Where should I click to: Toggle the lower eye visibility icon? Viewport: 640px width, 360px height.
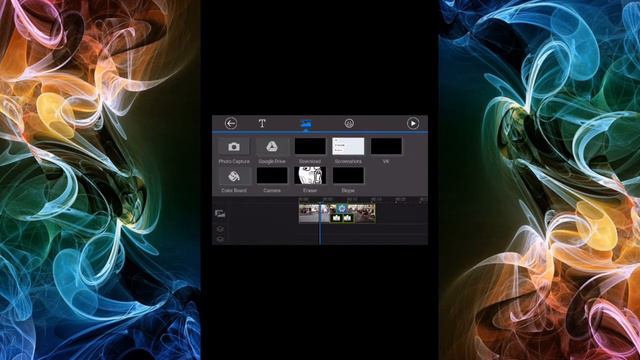coord(220,239)
